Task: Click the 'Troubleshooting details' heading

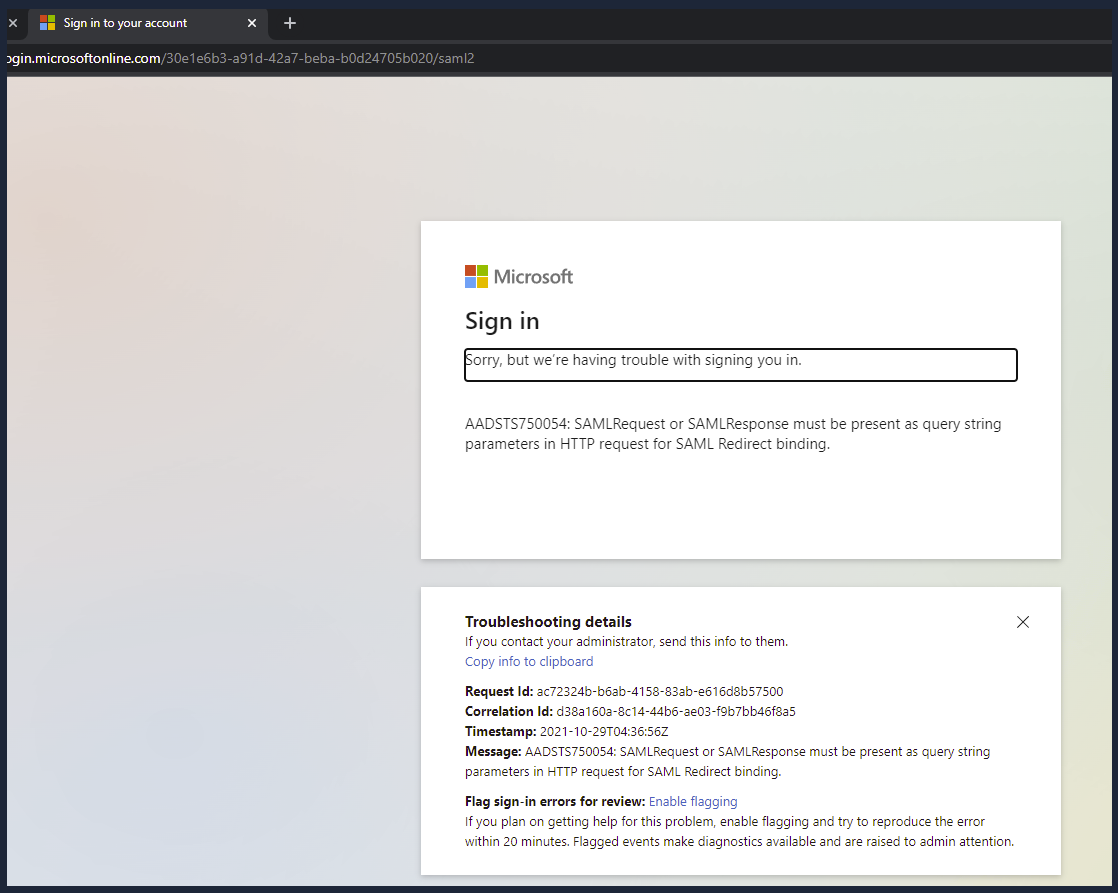Action: (x=548, y=622)
